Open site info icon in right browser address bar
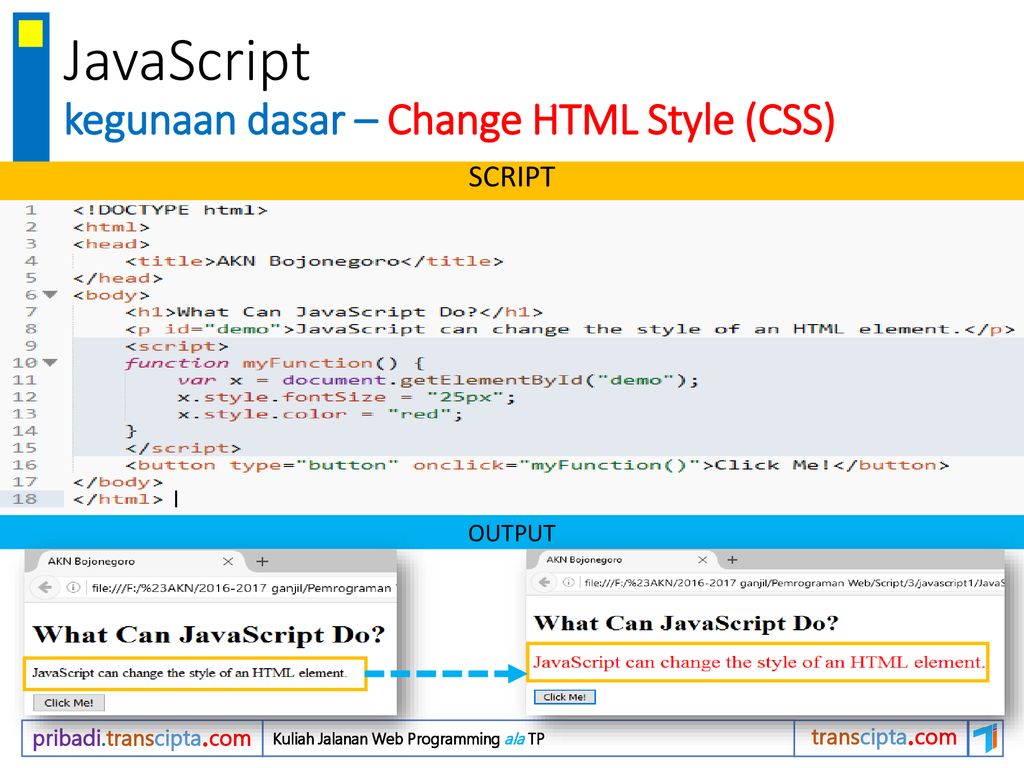1024x768 pixels. [569, 582]
